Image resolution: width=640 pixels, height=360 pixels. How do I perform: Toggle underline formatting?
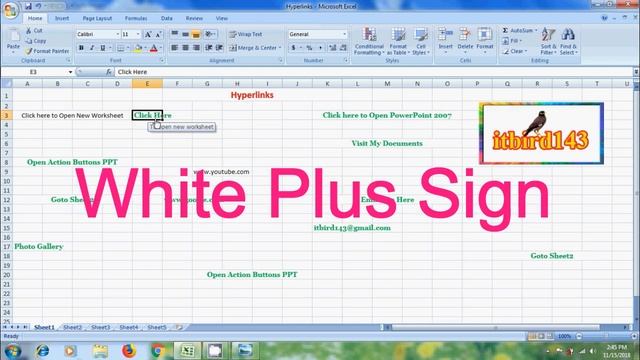point(102,48)
